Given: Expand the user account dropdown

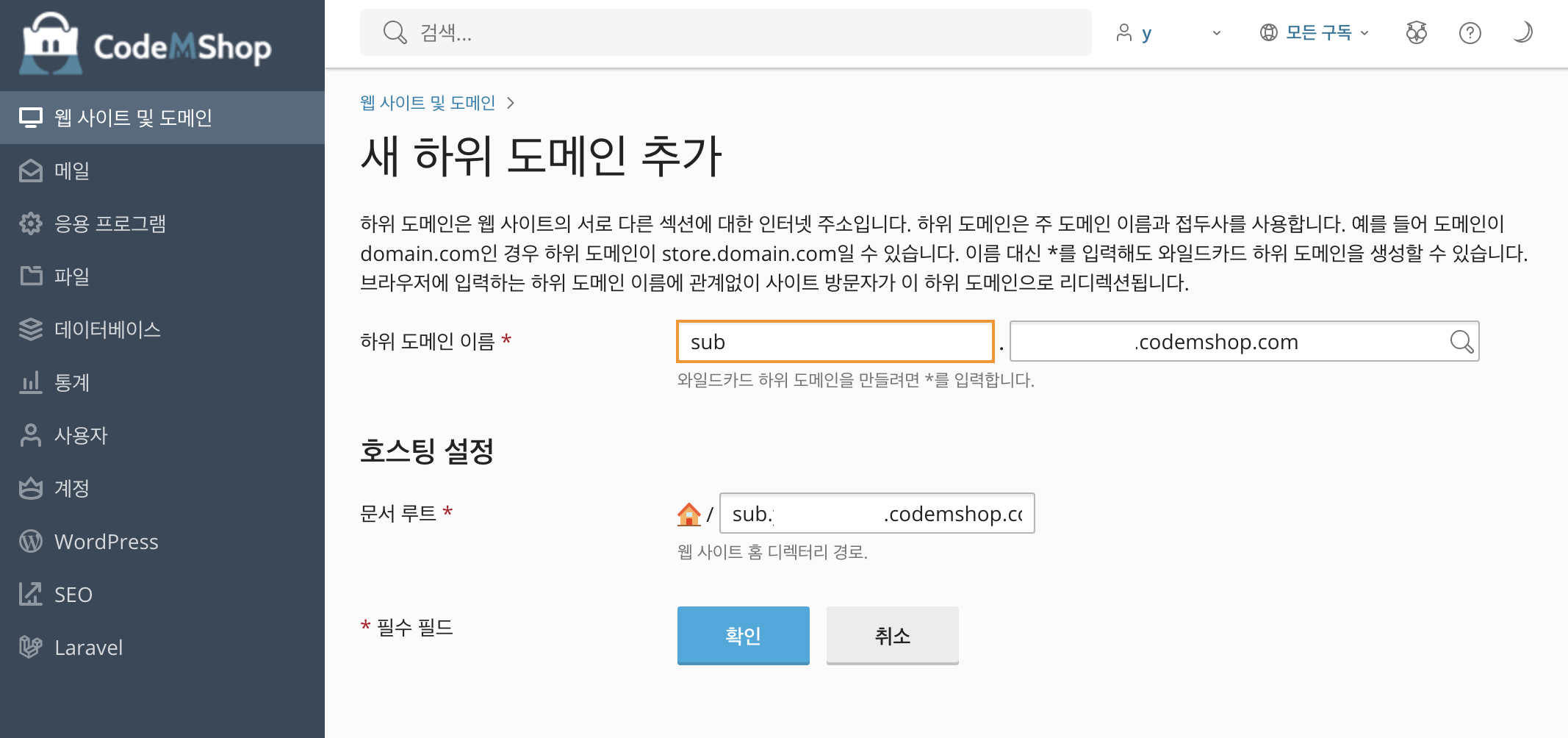Looking at the screenshot, I should (x=1168, y=33).
